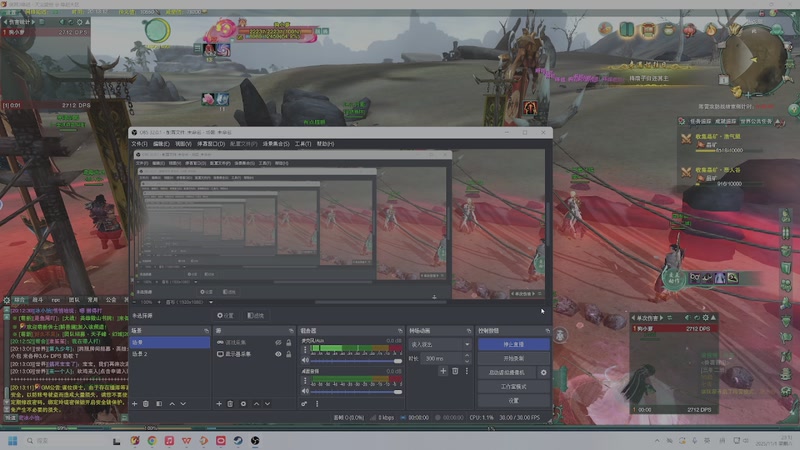Mute the Desktop Audio channel speaker icon

click(x=305, y=391)
